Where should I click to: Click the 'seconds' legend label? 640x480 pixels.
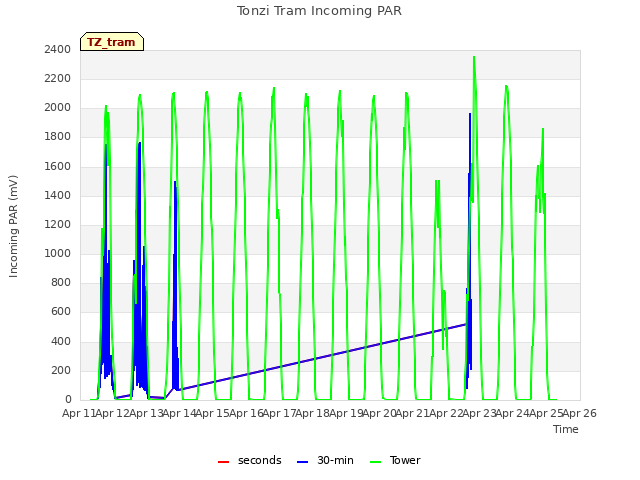click(260, 460)
